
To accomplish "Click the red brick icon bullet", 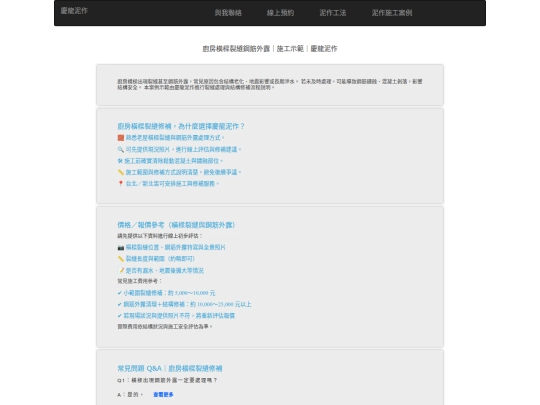I will click(121, 138).
